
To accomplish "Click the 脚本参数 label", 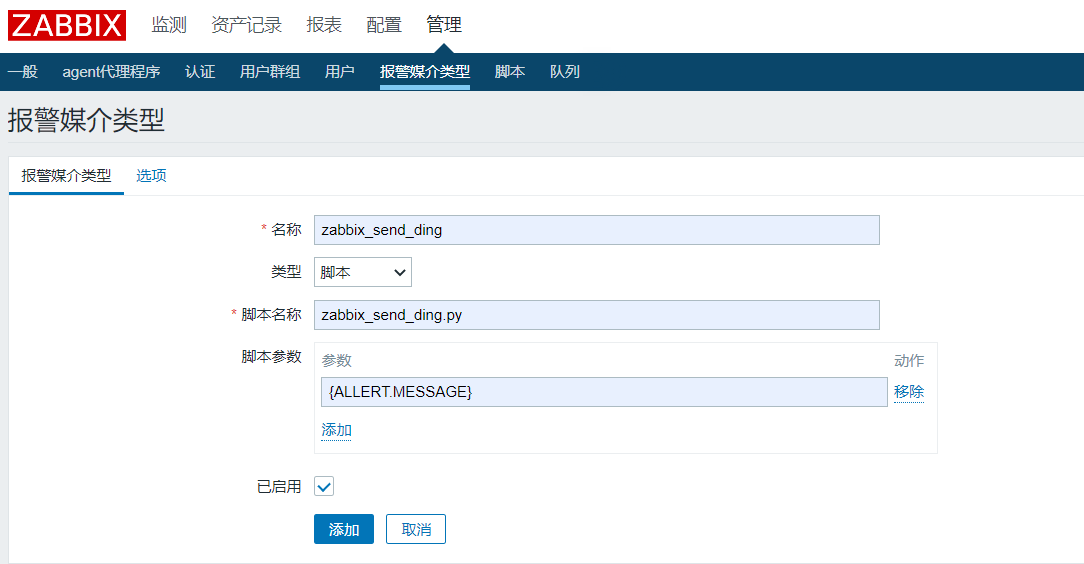I will (271, 357).
